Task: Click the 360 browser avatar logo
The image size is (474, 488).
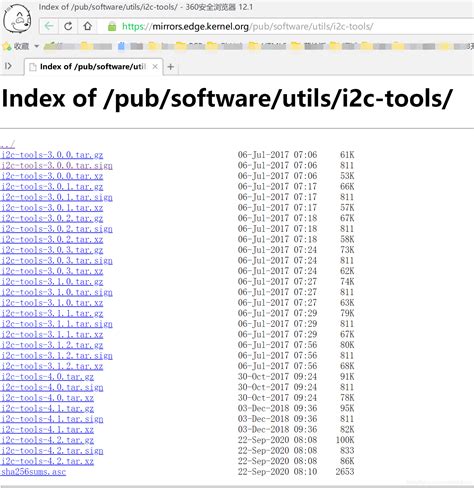Action: 17,19
